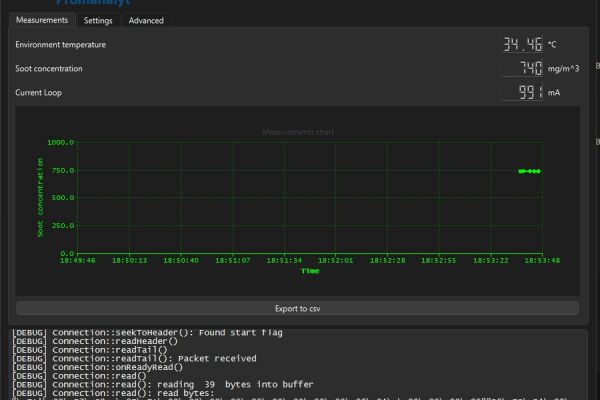
Task: Click the mA unit label
Action: coord(554,93)
